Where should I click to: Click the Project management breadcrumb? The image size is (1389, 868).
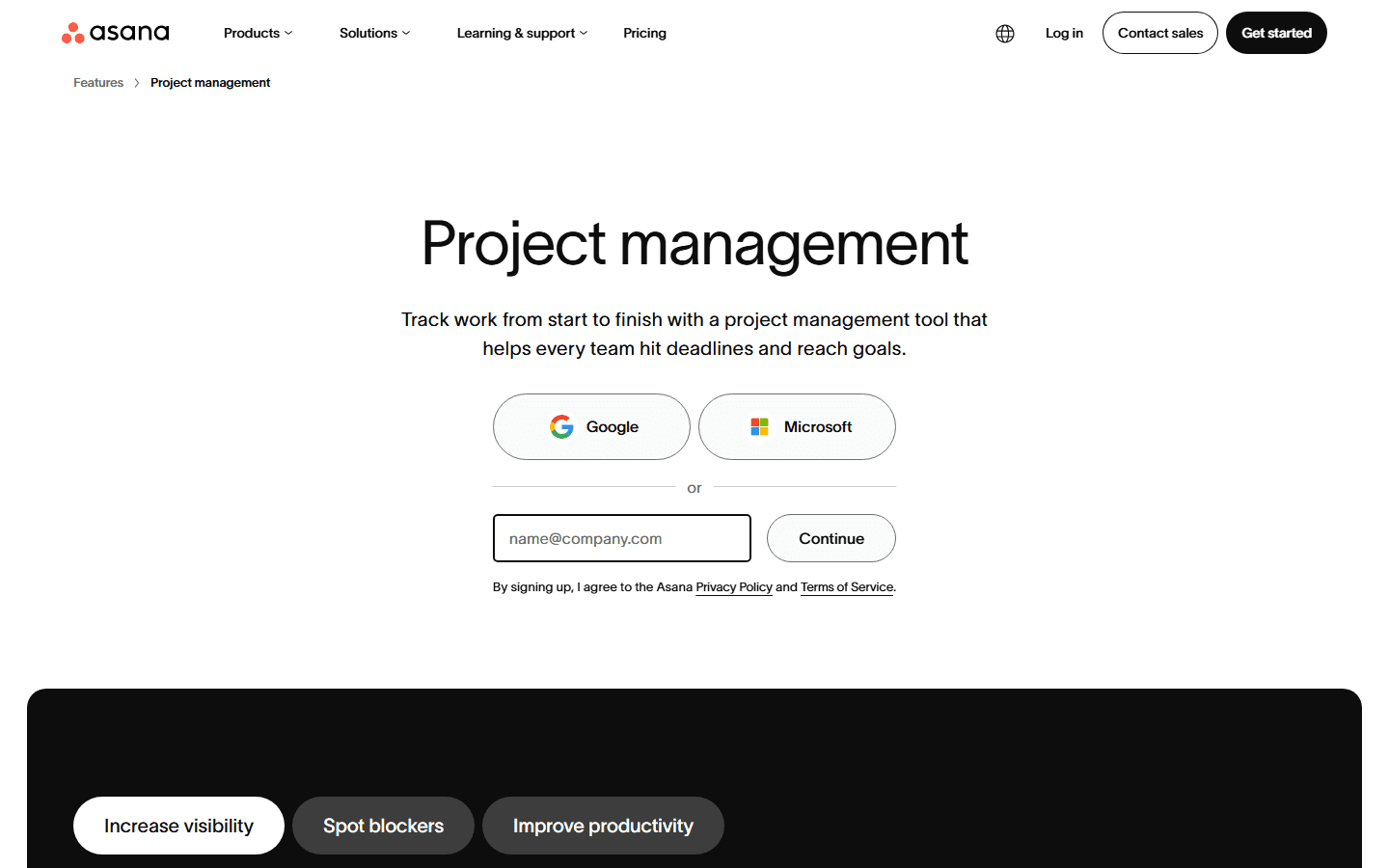click(210, 83)
